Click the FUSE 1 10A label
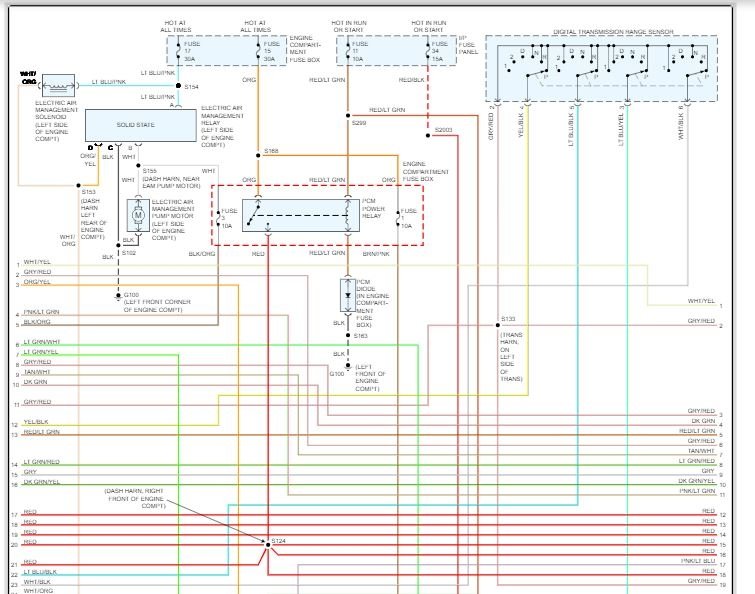Viewport: 755px width, 594px height. tap(409, 219)
